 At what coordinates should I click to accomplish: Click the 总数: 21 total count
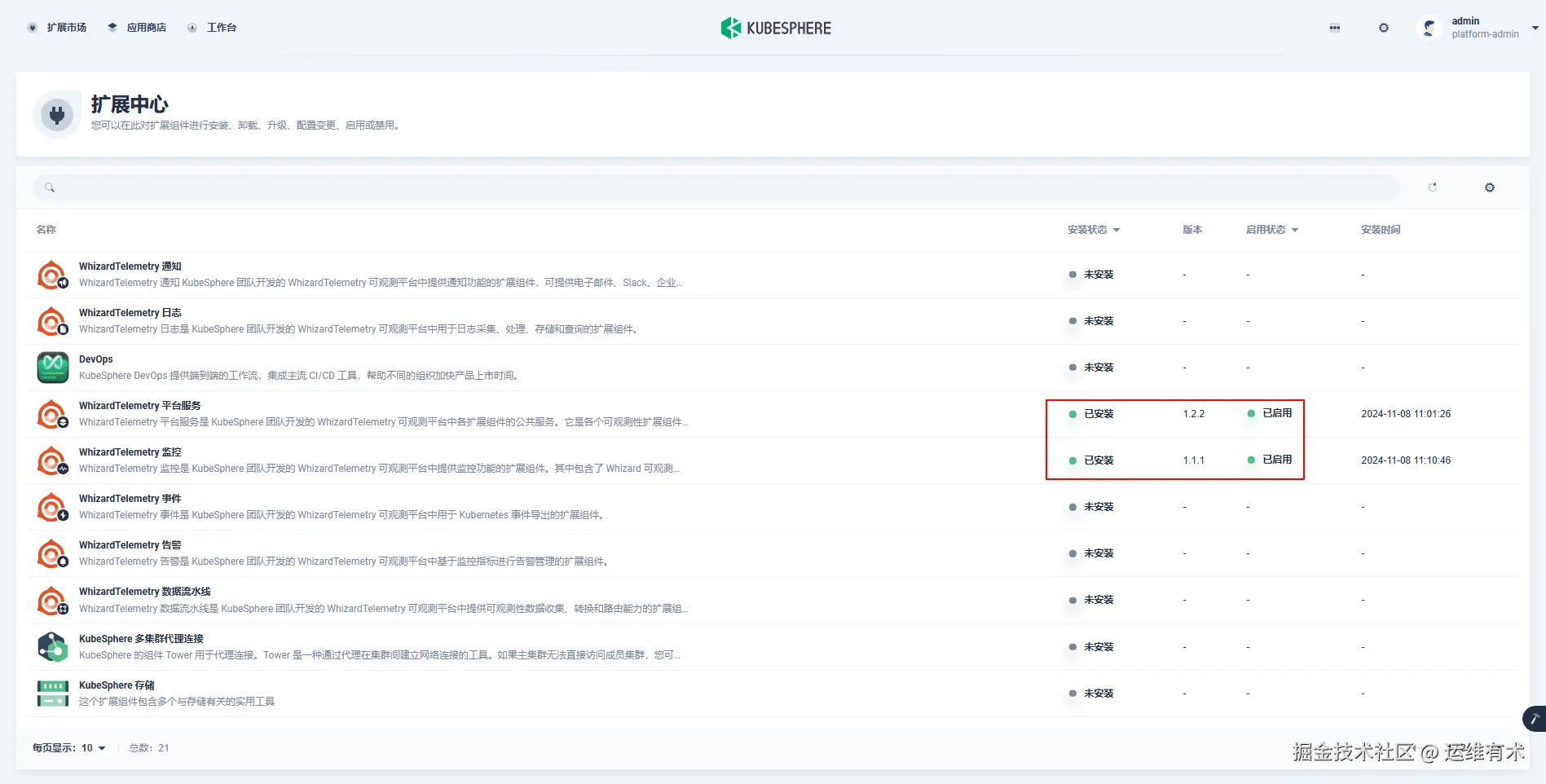coord(149,748)
